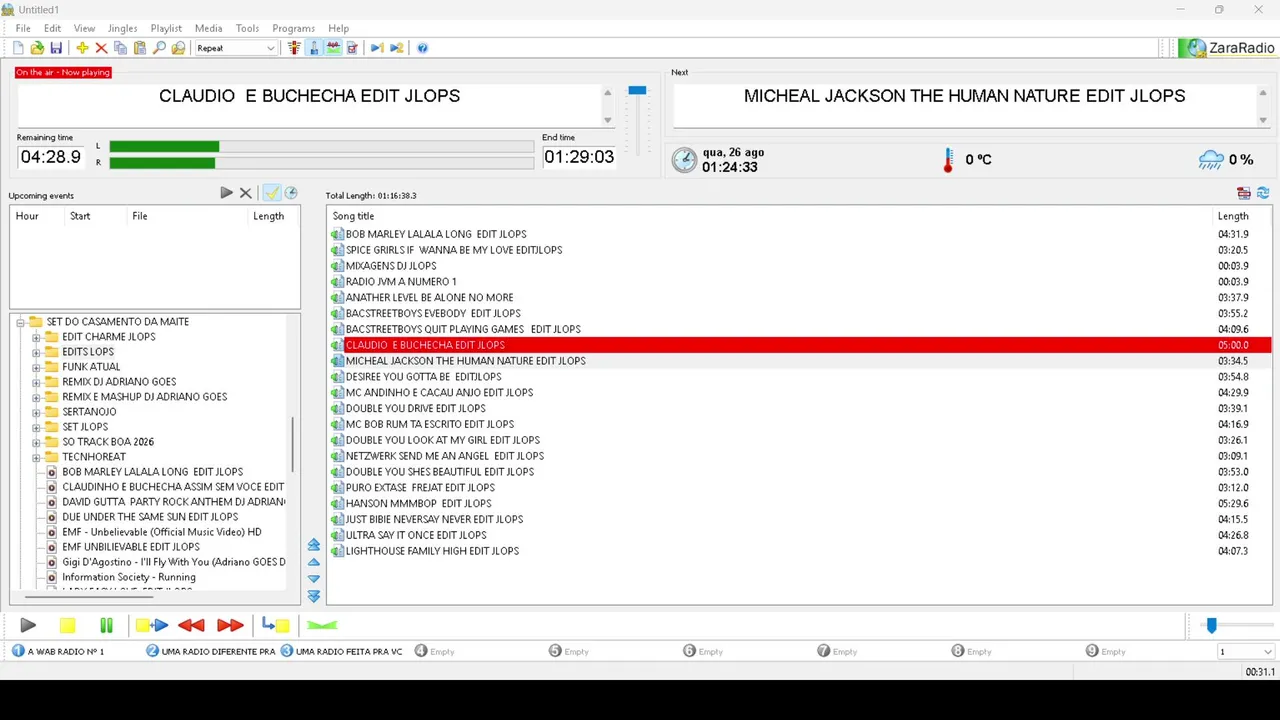Pause playback with the green pause button
This screenshot has height=720, width=1280.
pyautogui.click(x=106, y=625)
